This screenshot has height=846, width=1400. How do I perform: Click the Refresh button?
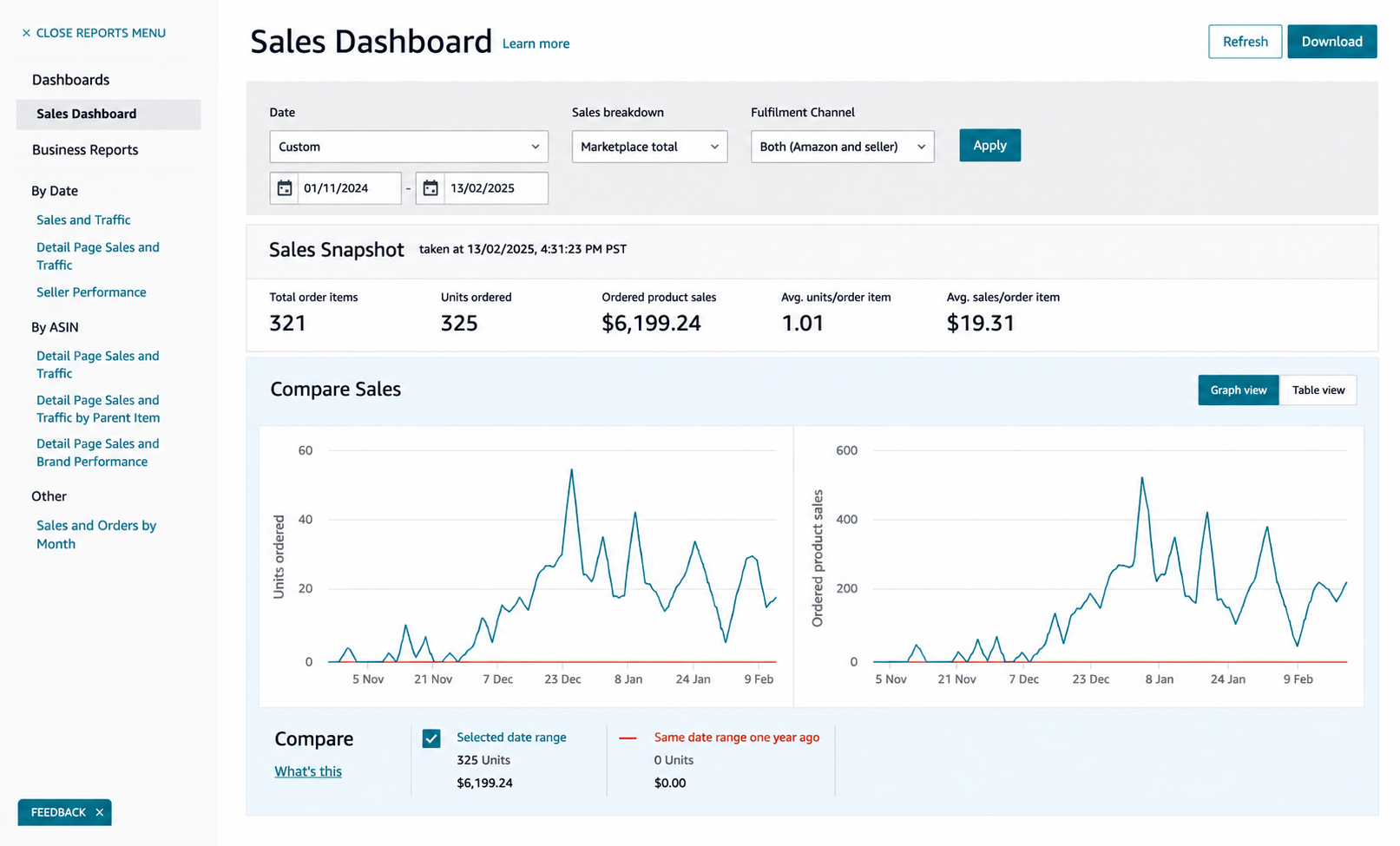pos(1245,42)
